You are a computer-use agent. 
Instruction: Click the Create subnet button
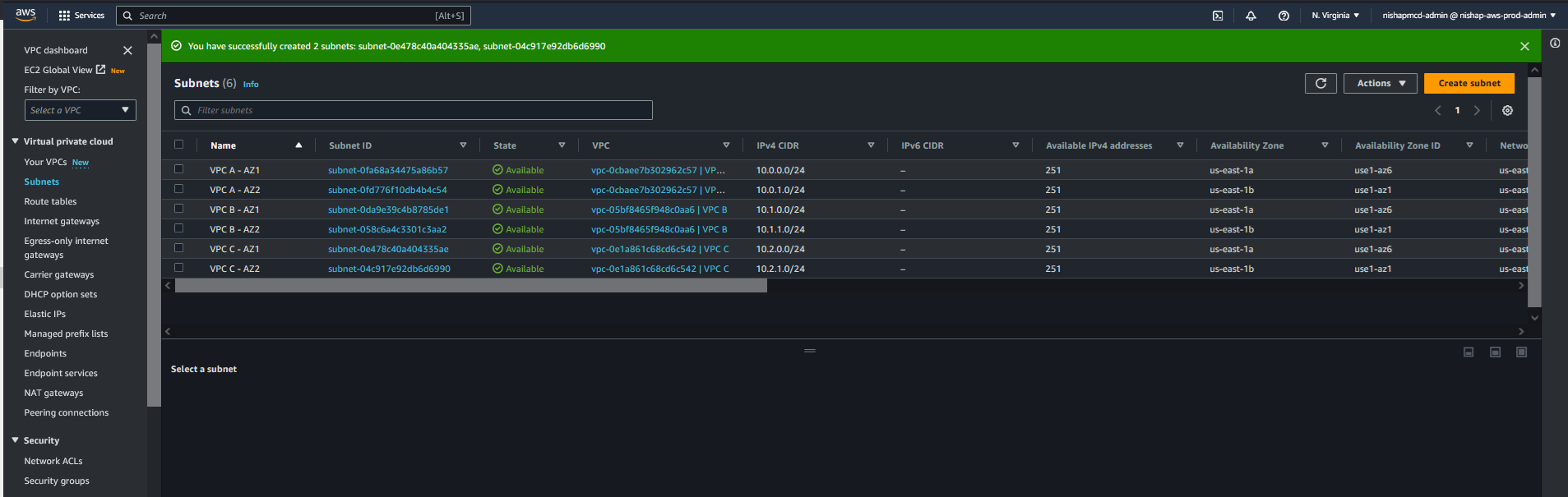pos(1469,83)
